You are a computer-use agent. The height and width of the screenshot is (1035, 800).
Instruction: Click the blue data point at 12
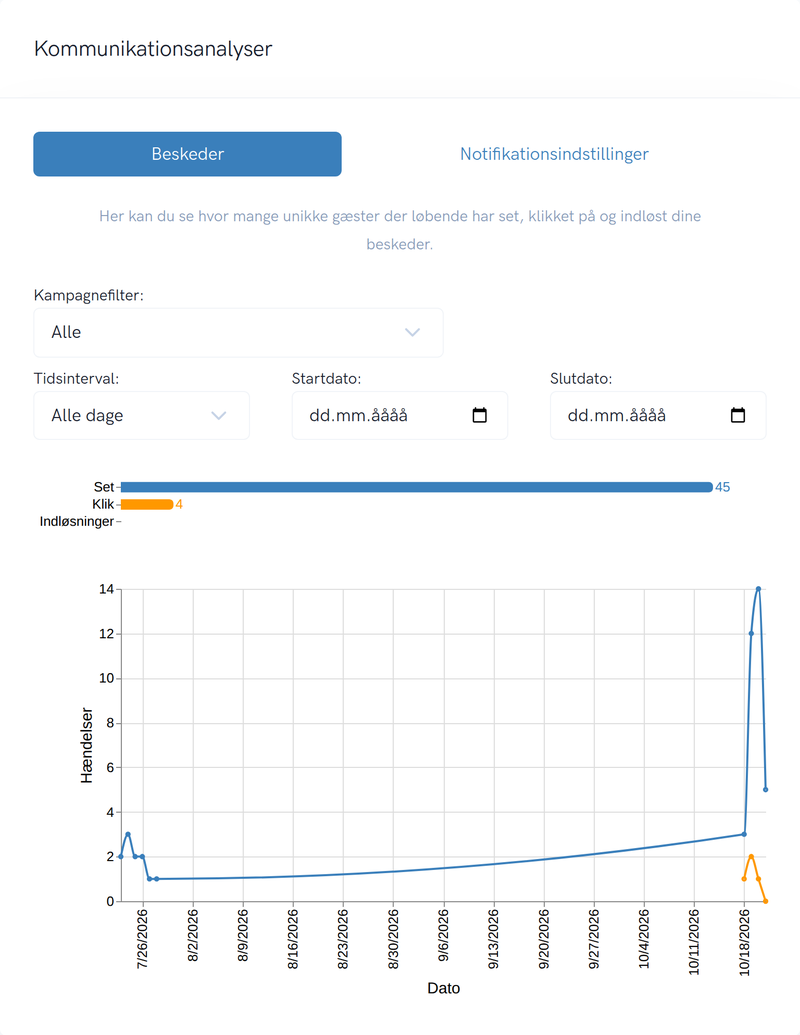tap(751, 634)
